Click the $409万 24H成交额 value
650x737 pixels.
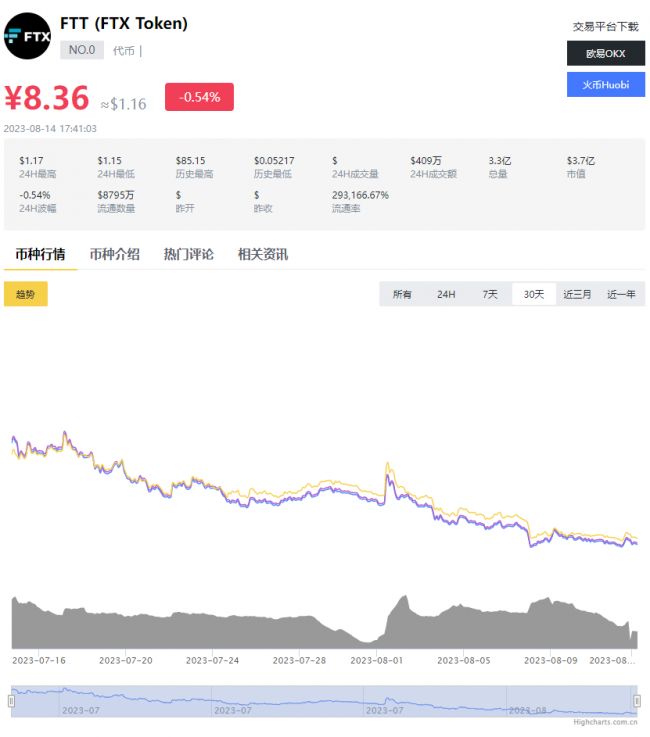click(426, 161)
